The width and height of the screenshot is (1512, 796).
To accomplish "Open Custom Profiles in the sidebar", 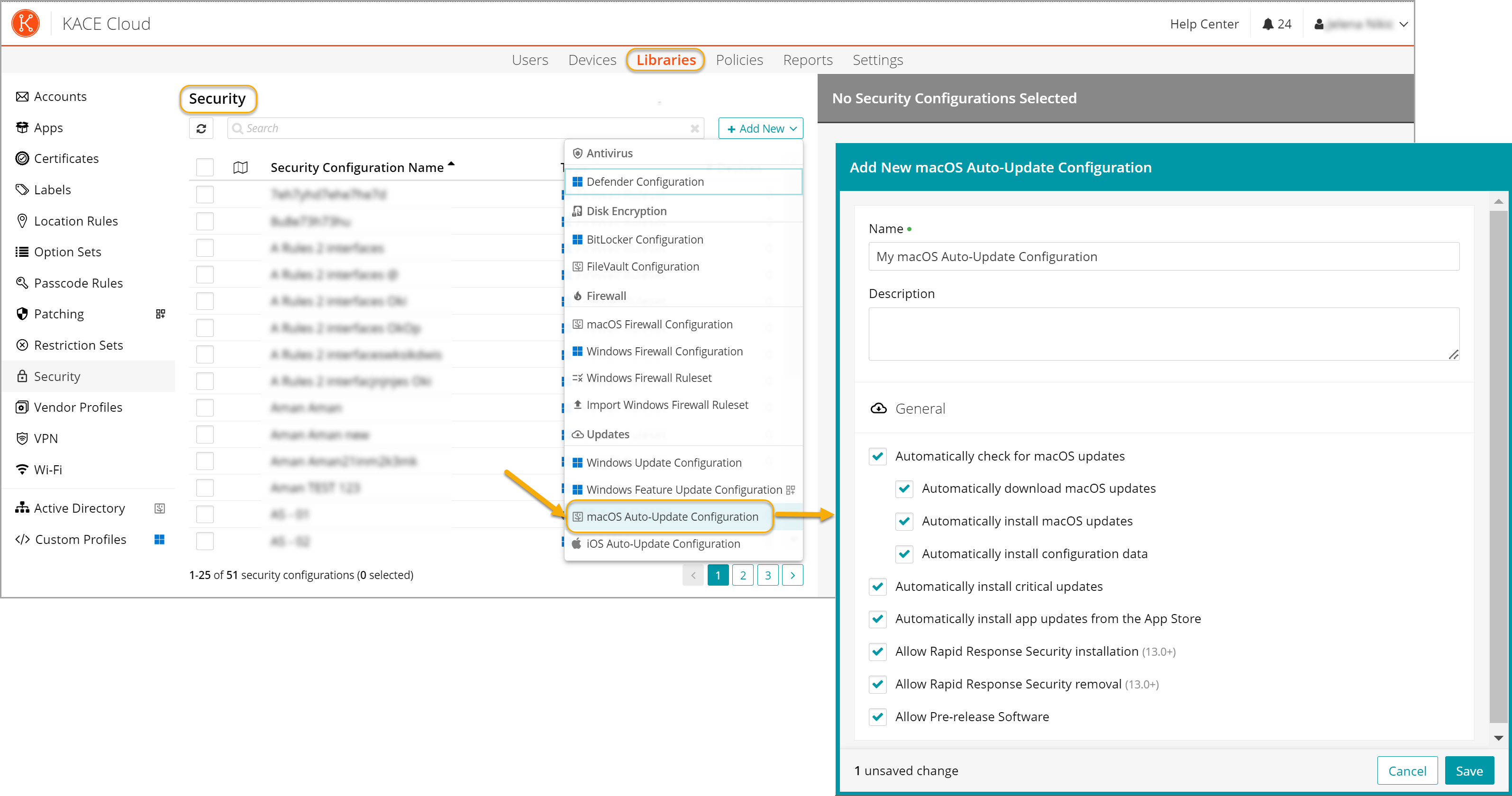I will [81, 539].
